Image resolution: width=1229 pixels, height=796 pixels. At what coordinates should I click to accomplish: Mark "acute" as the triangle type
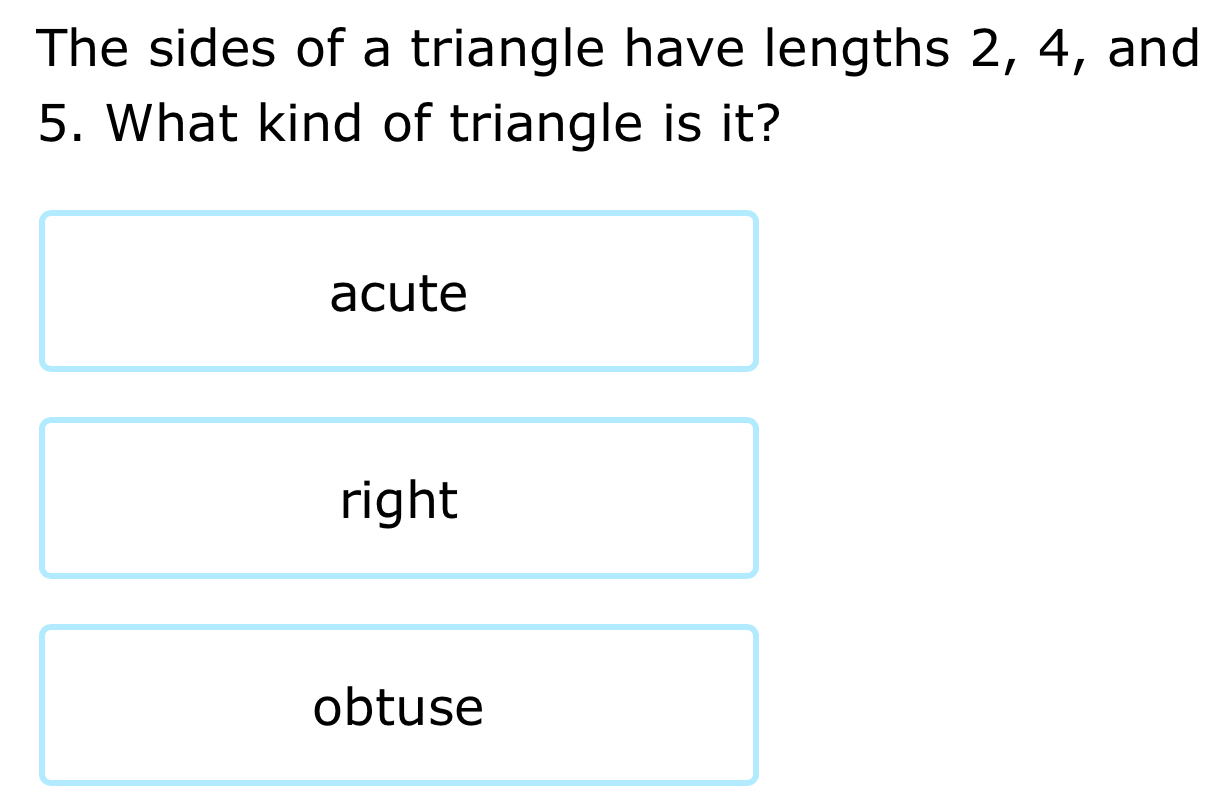[x=399, y=291]
